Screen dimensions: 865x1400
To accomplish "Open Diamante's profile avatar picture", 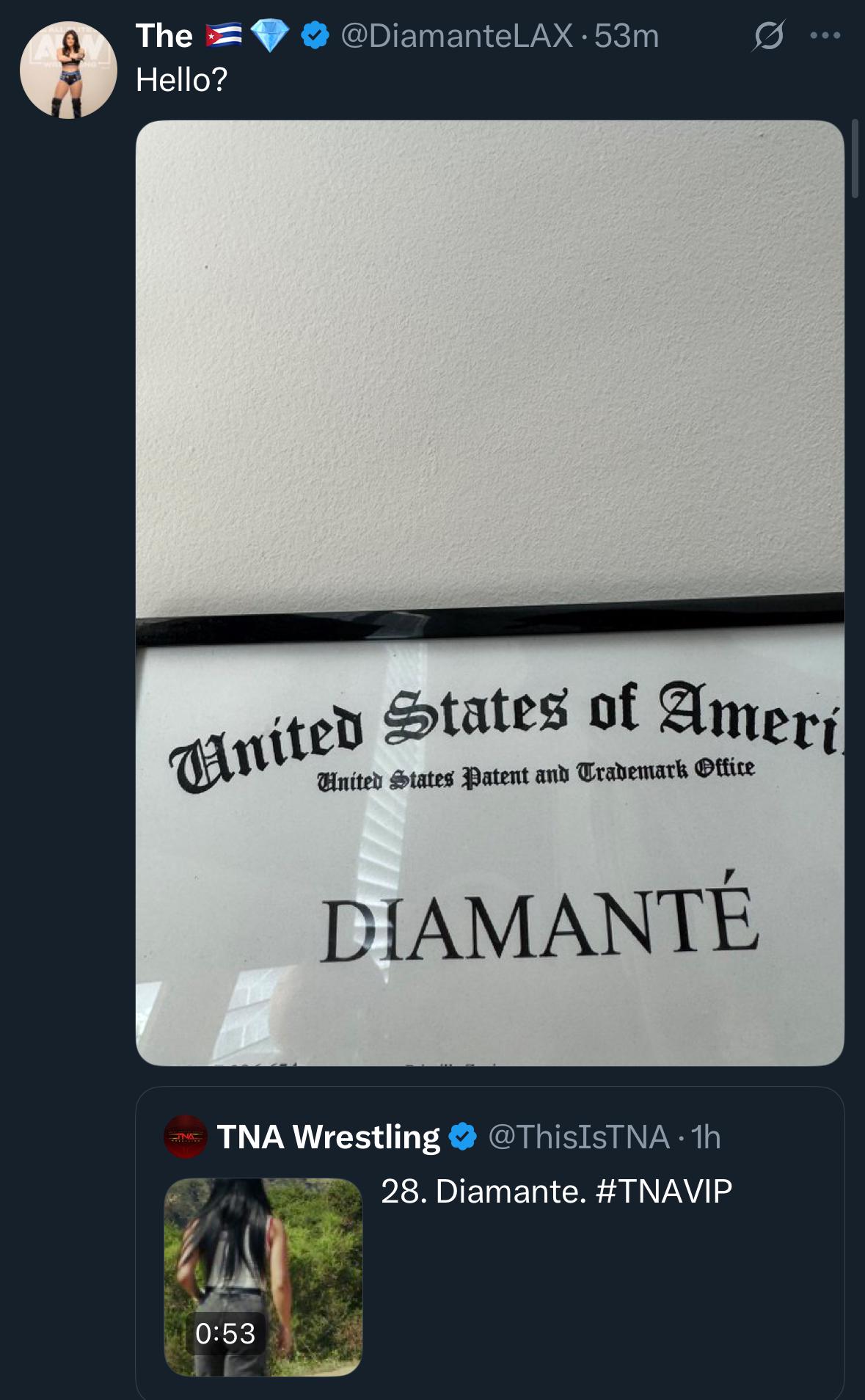I will (x=68, y=70).
